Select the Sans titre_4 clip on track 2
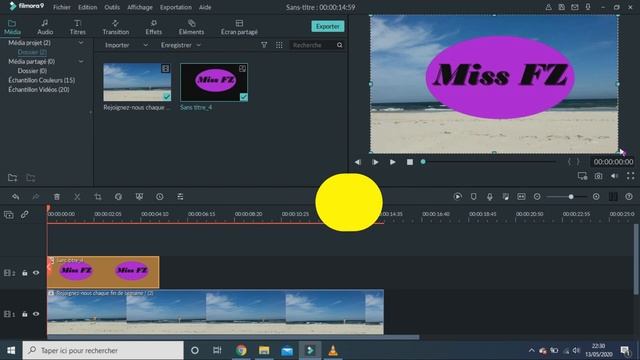This screenshot has height=360, width=640. coord(103,272)
